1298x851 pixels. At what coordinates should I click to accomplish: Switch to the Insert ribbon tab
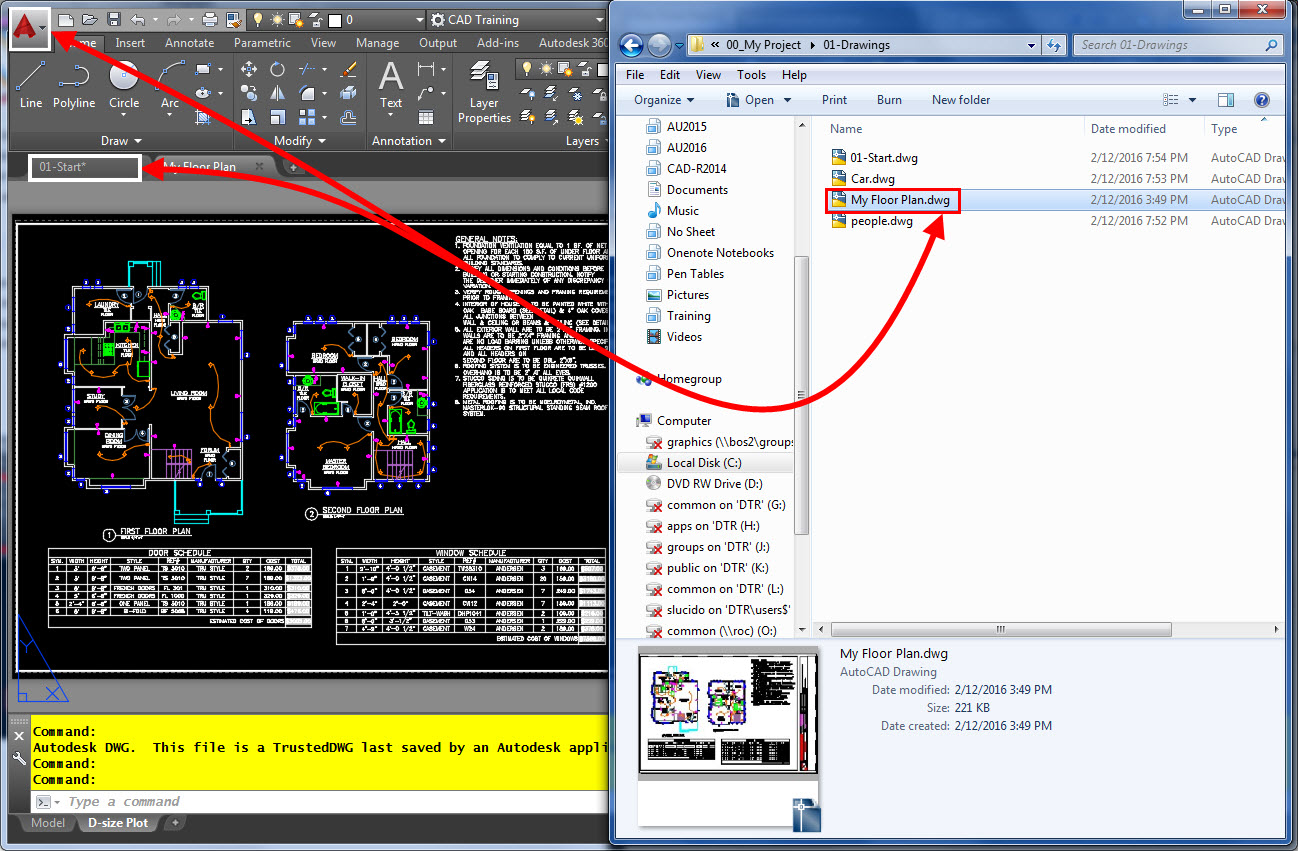(x=130, y=43)
